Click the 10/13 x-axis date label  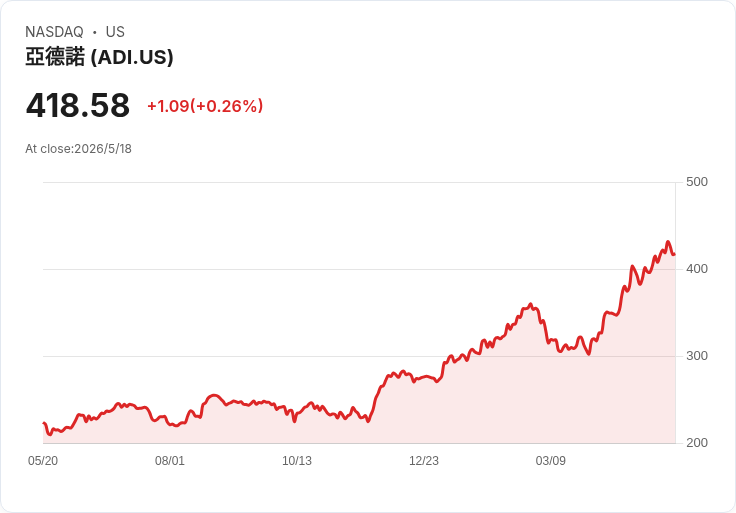point(297,460)
